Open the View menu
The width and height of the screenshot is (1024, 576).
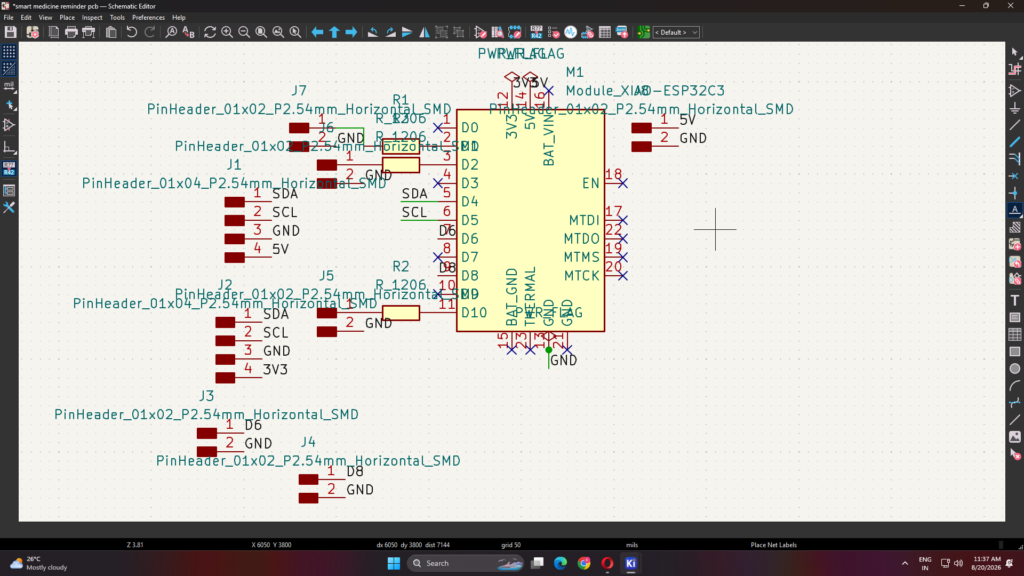45,18
